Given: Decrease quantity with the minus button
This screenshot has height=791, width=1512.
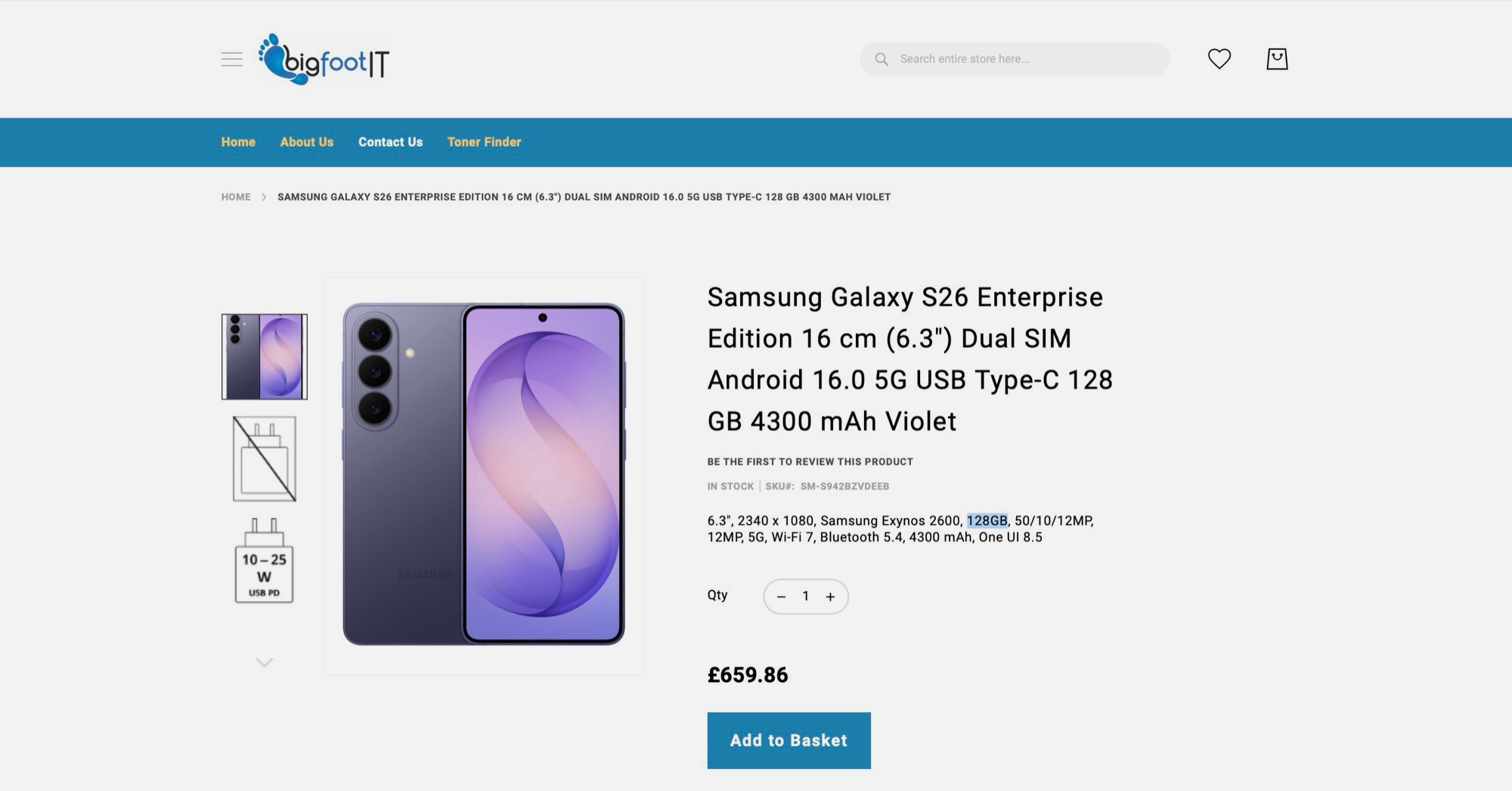Looking at the screenshot, I should [x=782, y=597].
